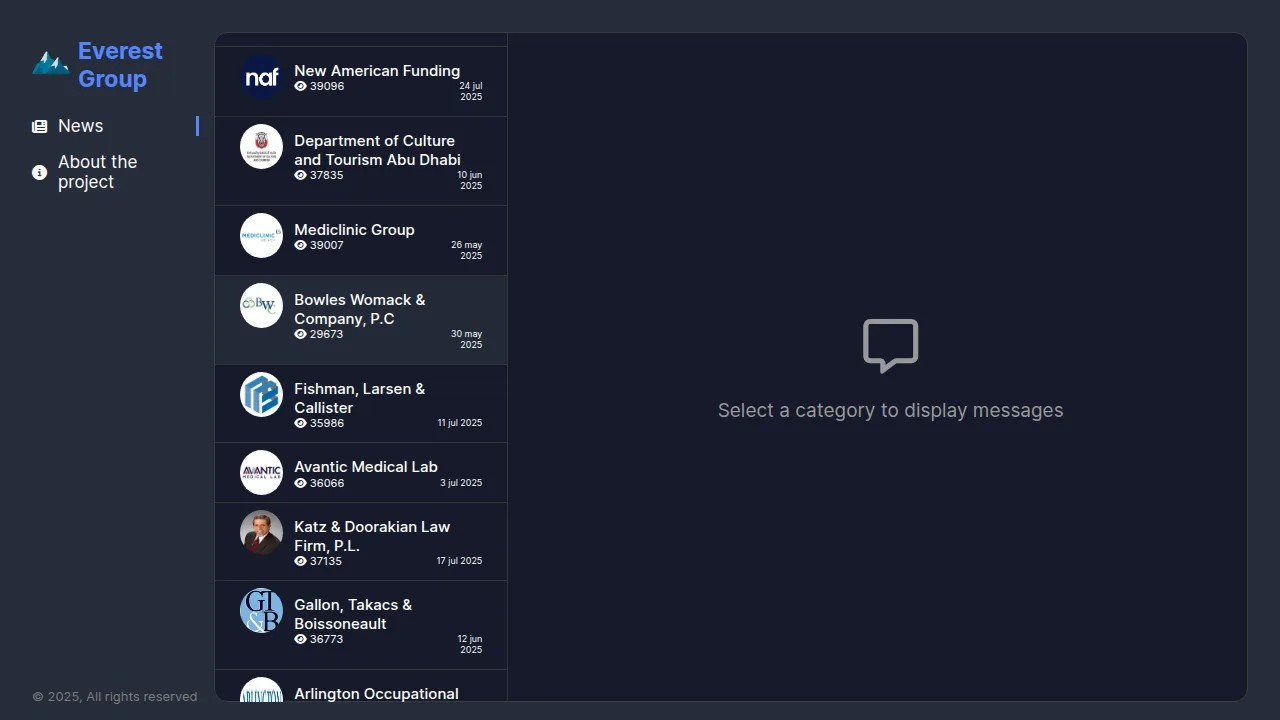Viewport: 1280px width, 720px height.
Task: Click the New American Funding naf logo
Action: click(261, 77)
